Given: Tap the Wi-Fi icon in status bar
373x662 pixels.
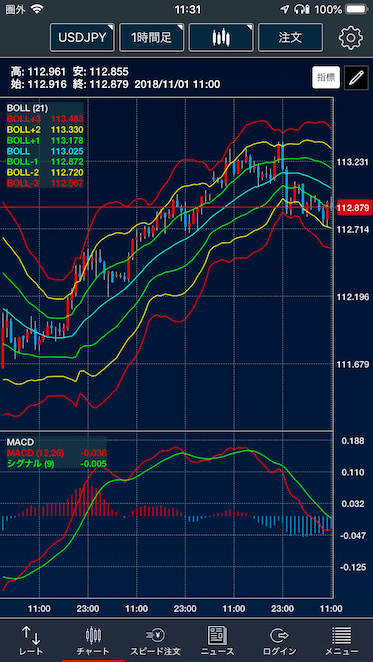Looking at the screenshot, I should tap(38, 10).
